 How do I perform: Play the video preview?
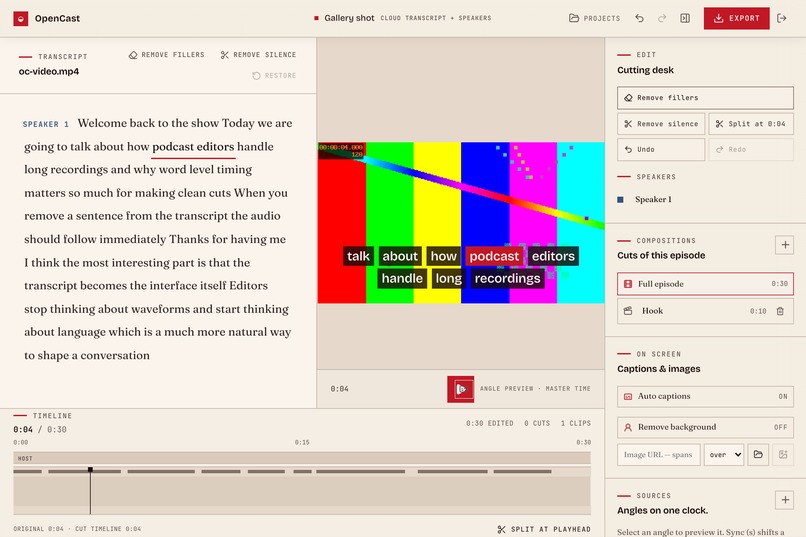pyautogui.click(x=461, y=389)
